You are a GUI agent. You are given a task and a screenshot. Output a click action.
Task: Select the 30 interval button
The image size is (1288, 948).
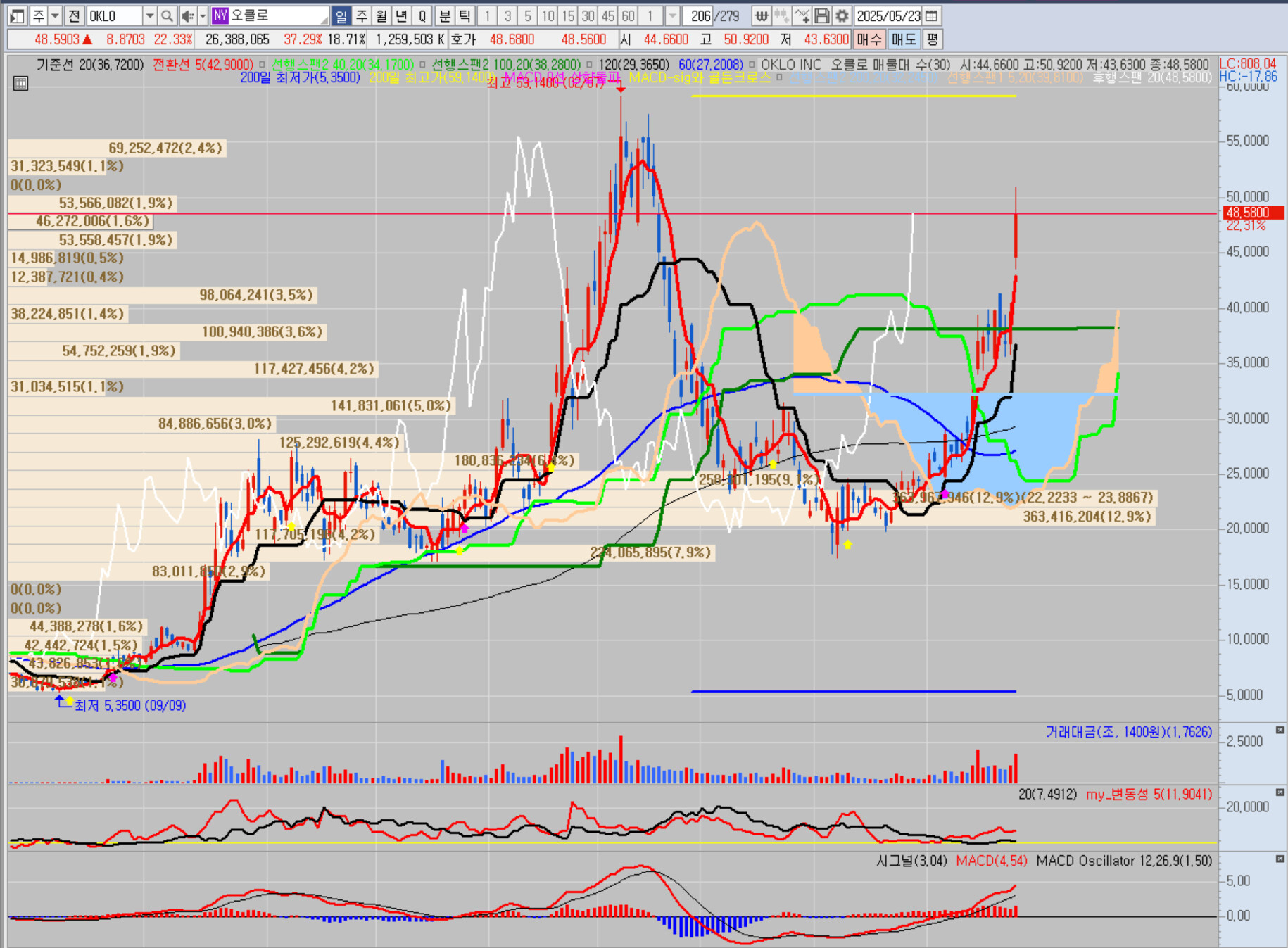pyautogui.click(x=588, y=15)
